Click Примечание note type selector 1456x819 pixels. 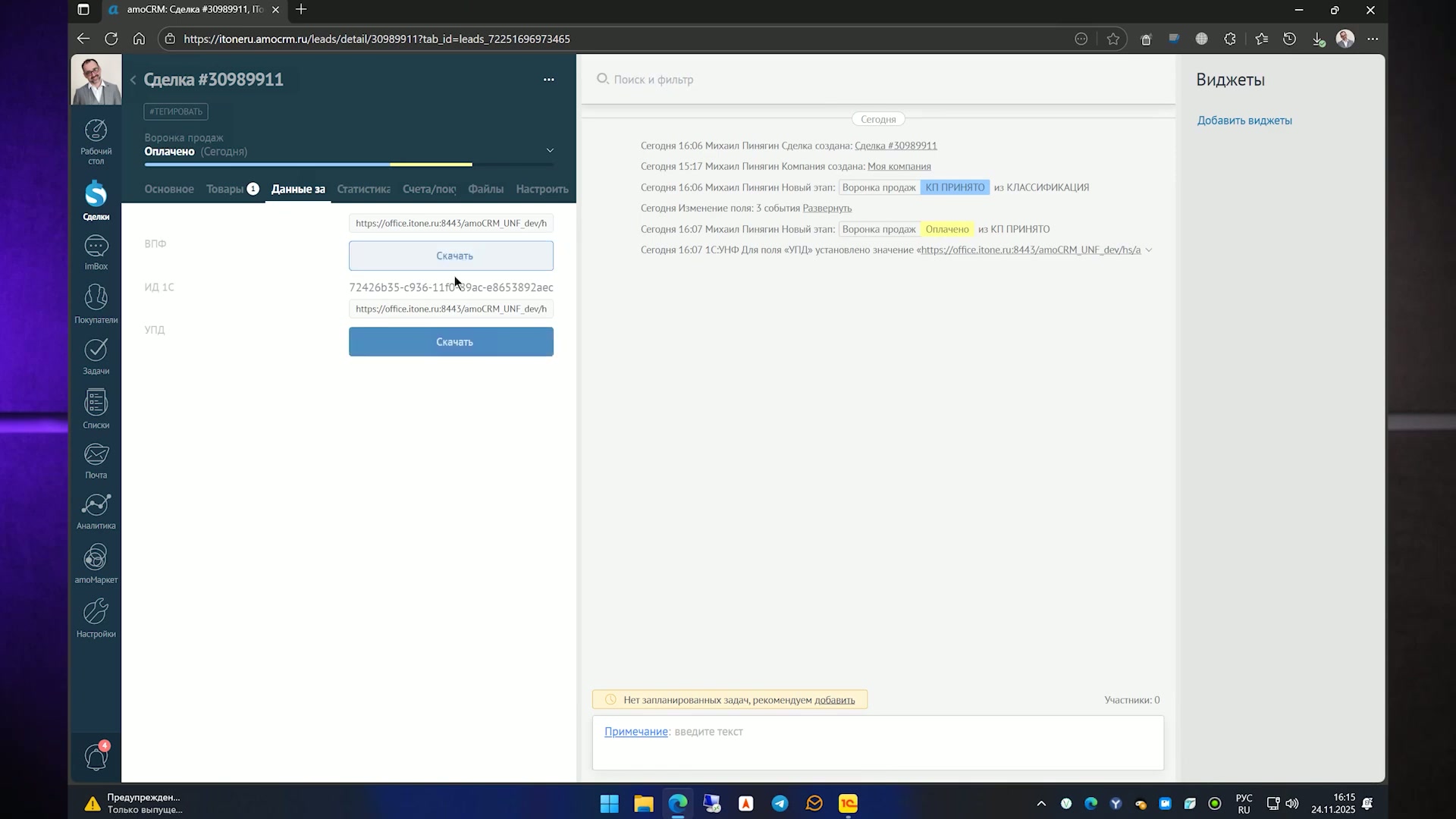[x=635, y=732]
